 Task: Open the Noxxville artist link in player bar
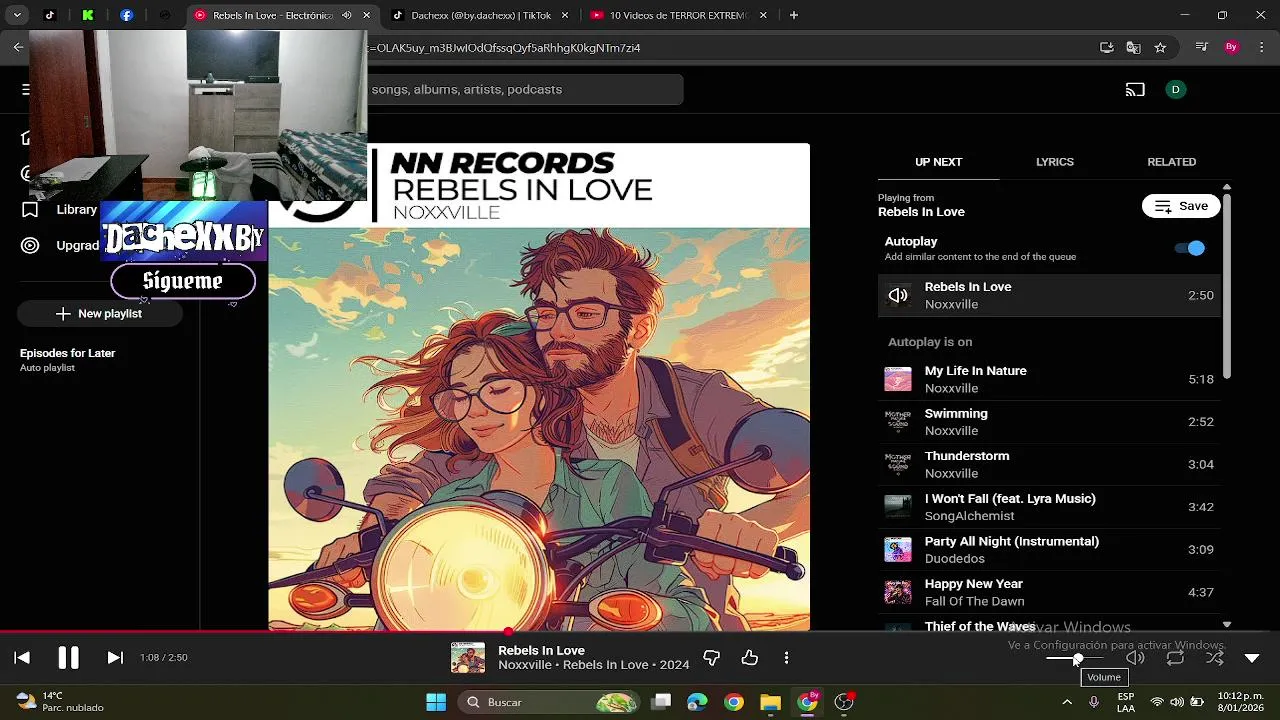(525, 665)
